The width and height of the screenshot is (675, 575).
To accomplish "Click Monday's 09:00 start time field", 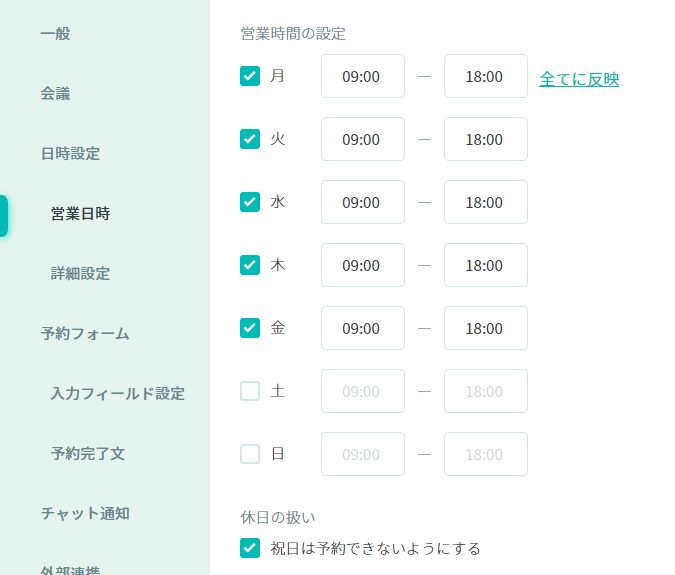I will pos(362,76).
